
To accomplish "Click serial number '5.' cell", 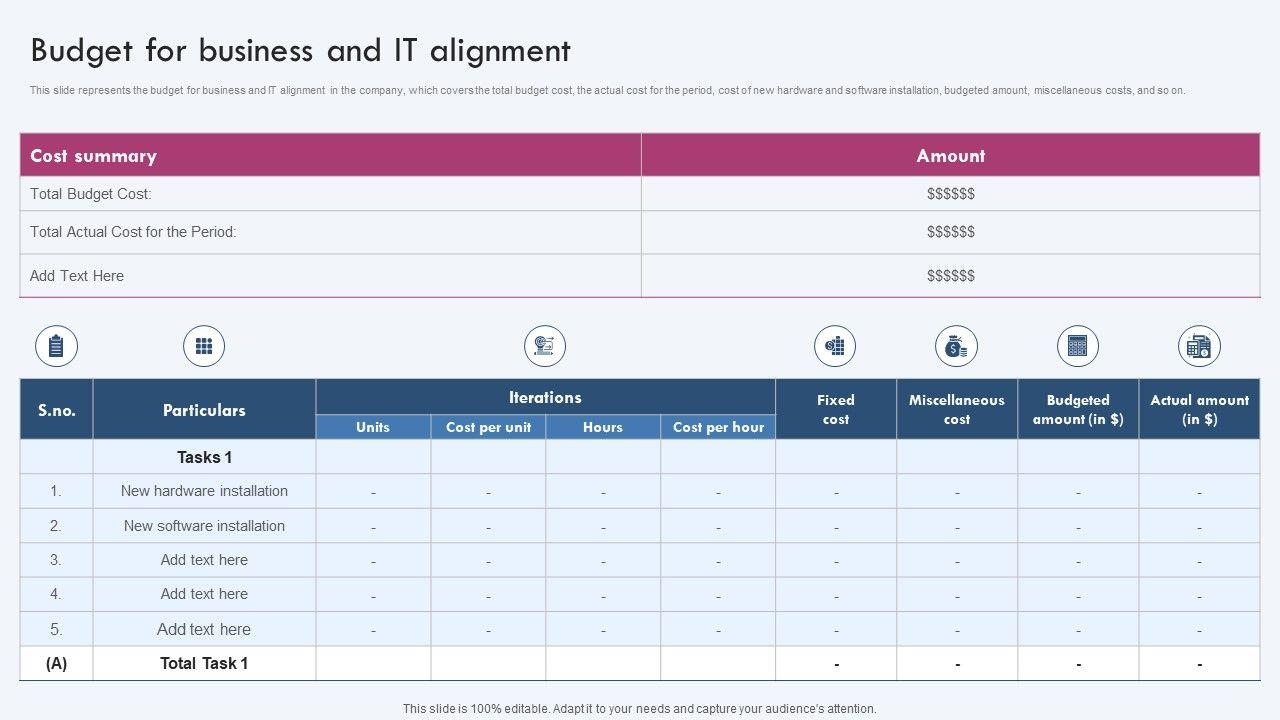I will point(56,629).
